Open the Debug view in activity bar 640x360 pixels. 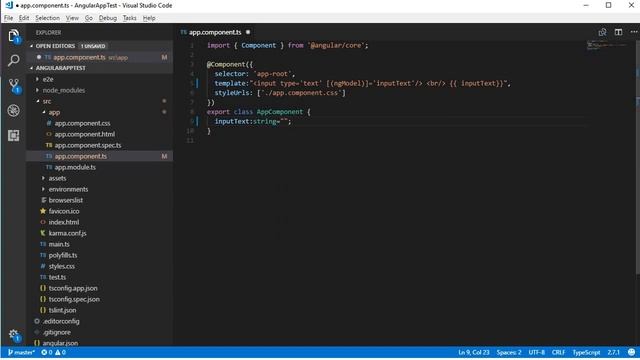(x=13, y=111)
